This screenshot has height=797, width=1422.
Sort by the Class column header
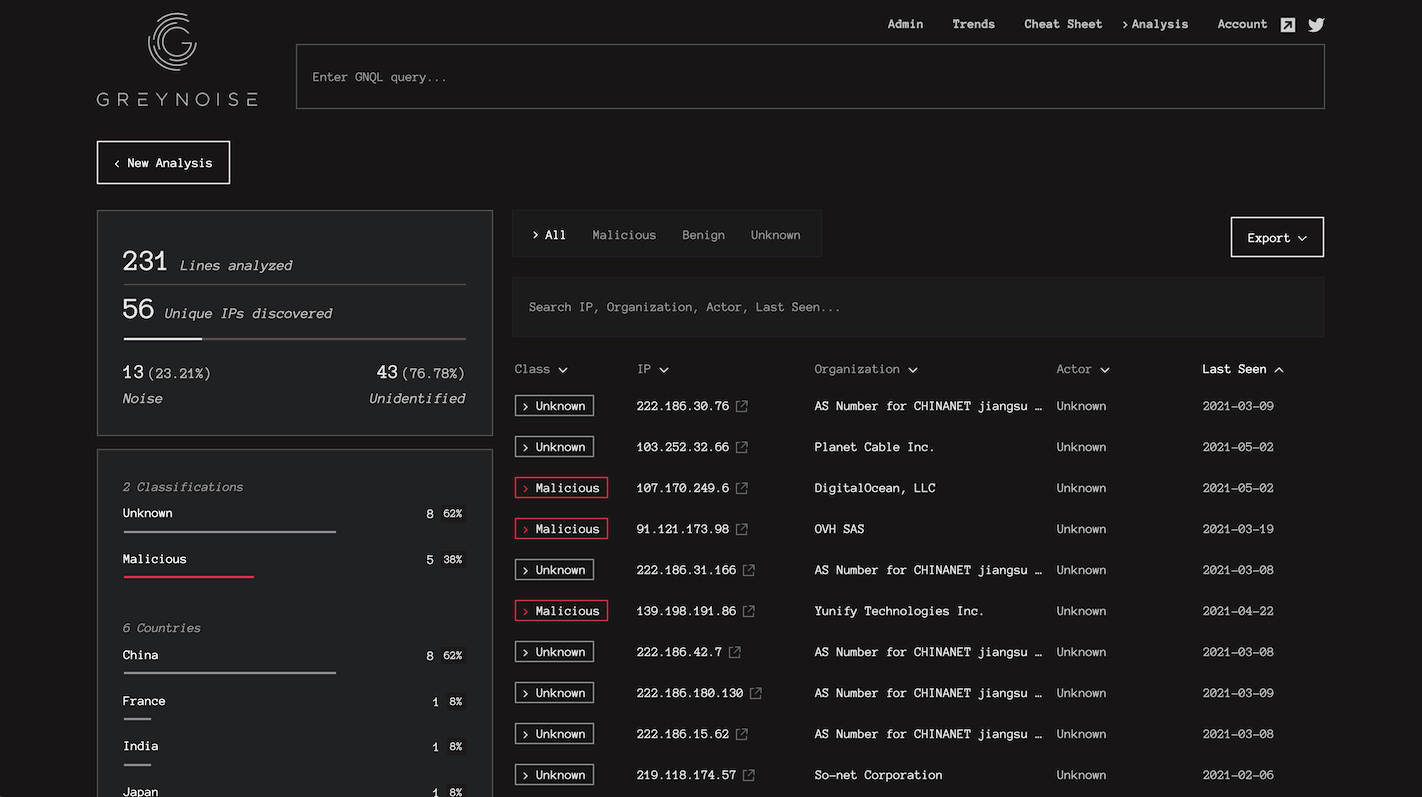(x=541, y=369)
